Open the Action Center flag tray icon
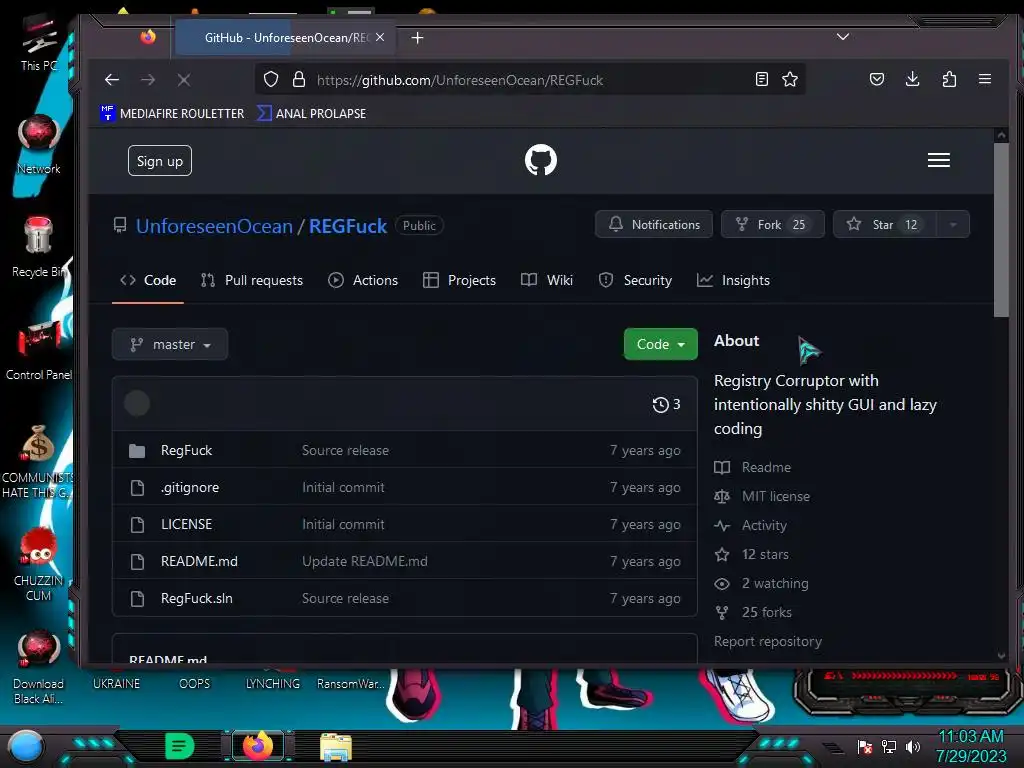This screenshot has height=768, width=1024. [x=865, y=747]
